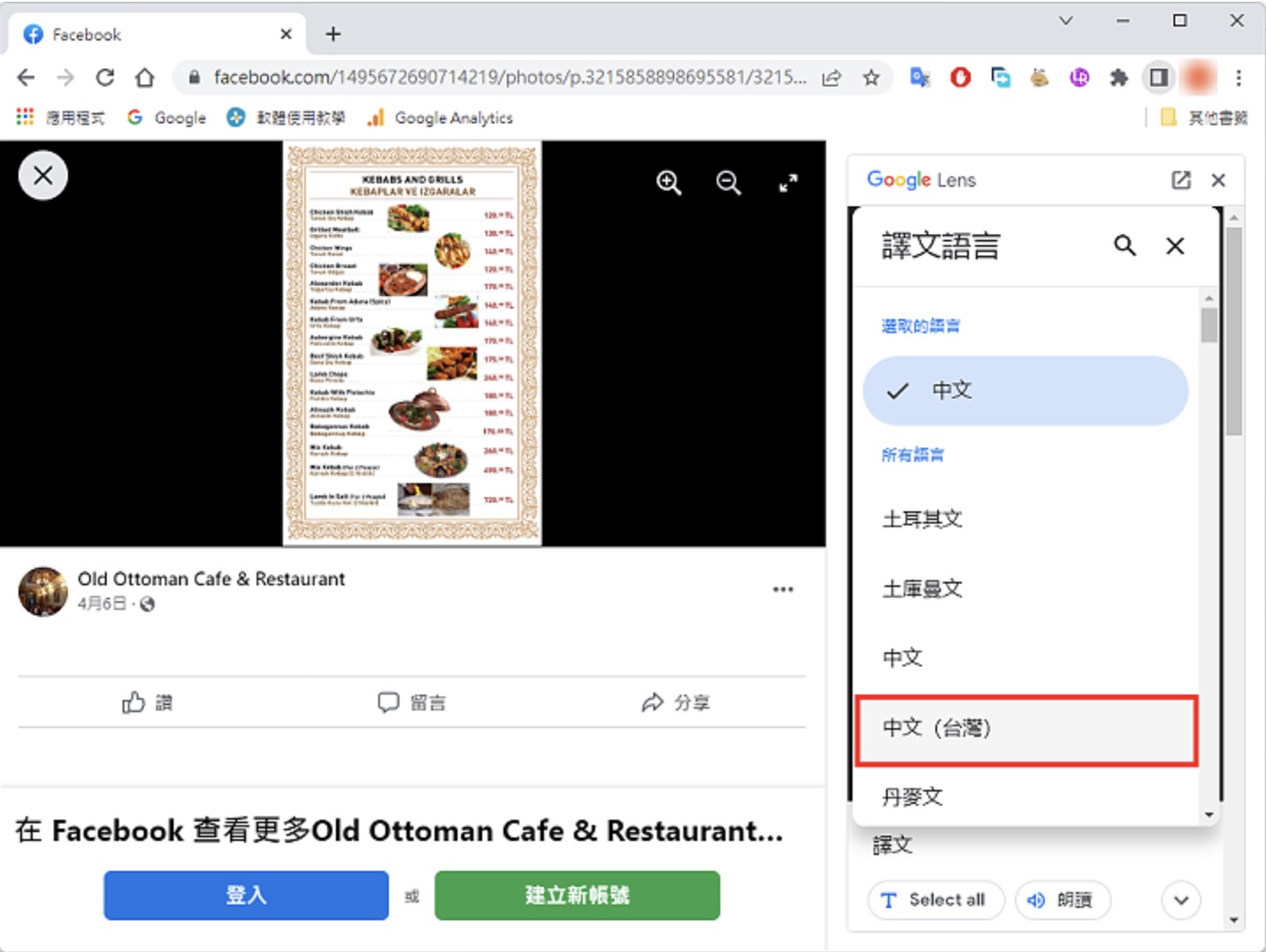Go back in browser history
1266x952 pixels.
[x=26, y=78]
